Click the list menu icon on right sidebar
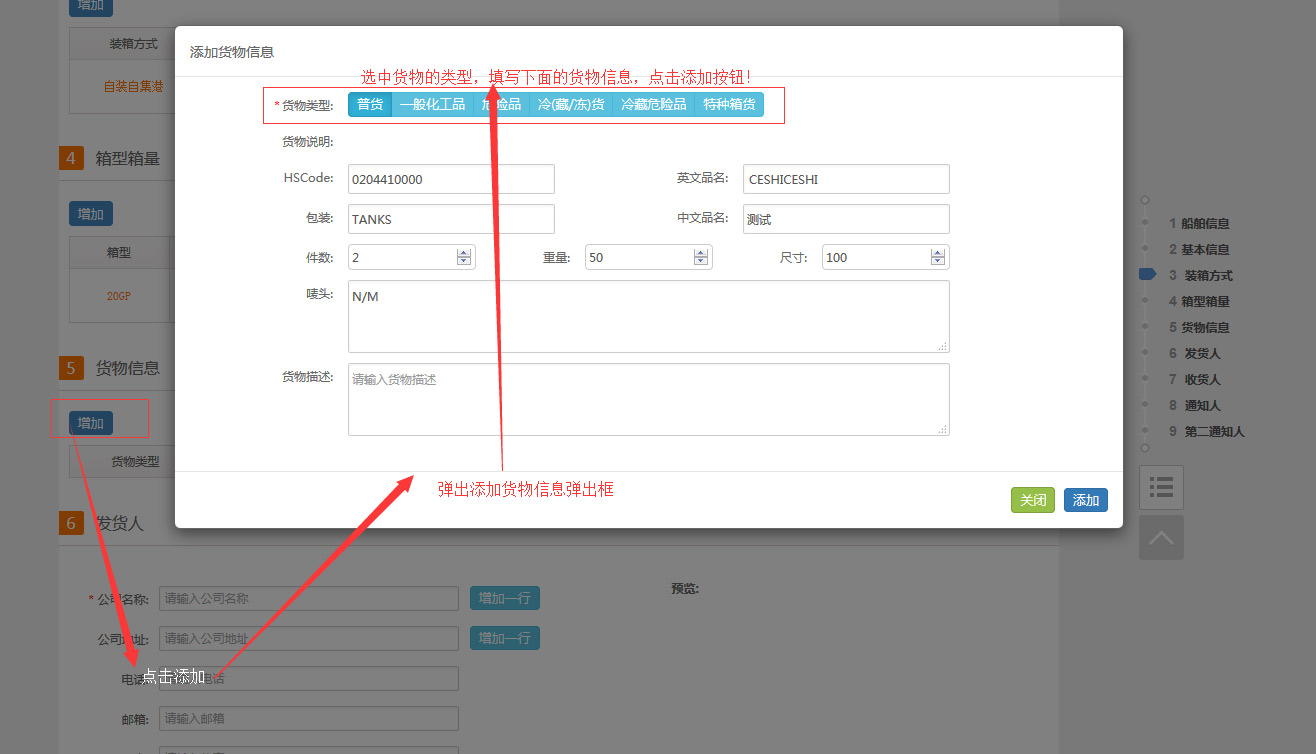The width and height of the screenshot is (1316, 754). [x=1161, y=487]
